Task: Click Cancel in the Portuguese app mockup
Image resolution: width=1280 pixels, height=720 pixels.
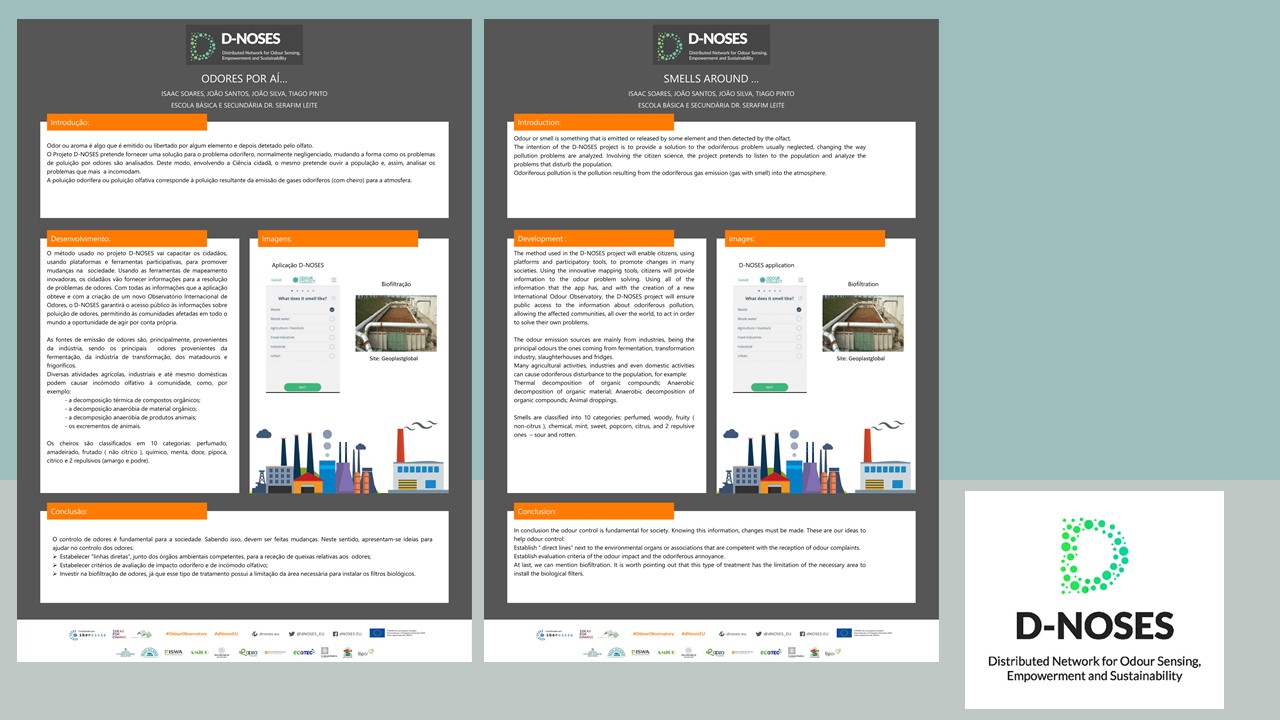Action: coord(276,280)
